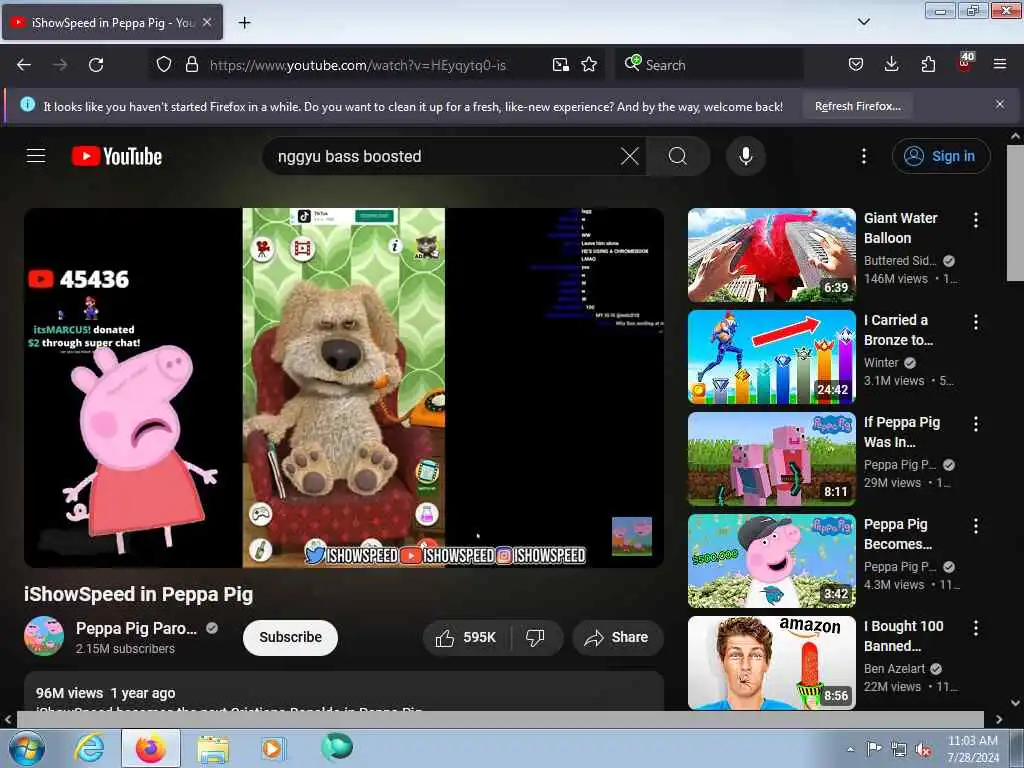
Task: Open the Peppa Pig Becomes... video thumbnail
Action: click(771, 560)
